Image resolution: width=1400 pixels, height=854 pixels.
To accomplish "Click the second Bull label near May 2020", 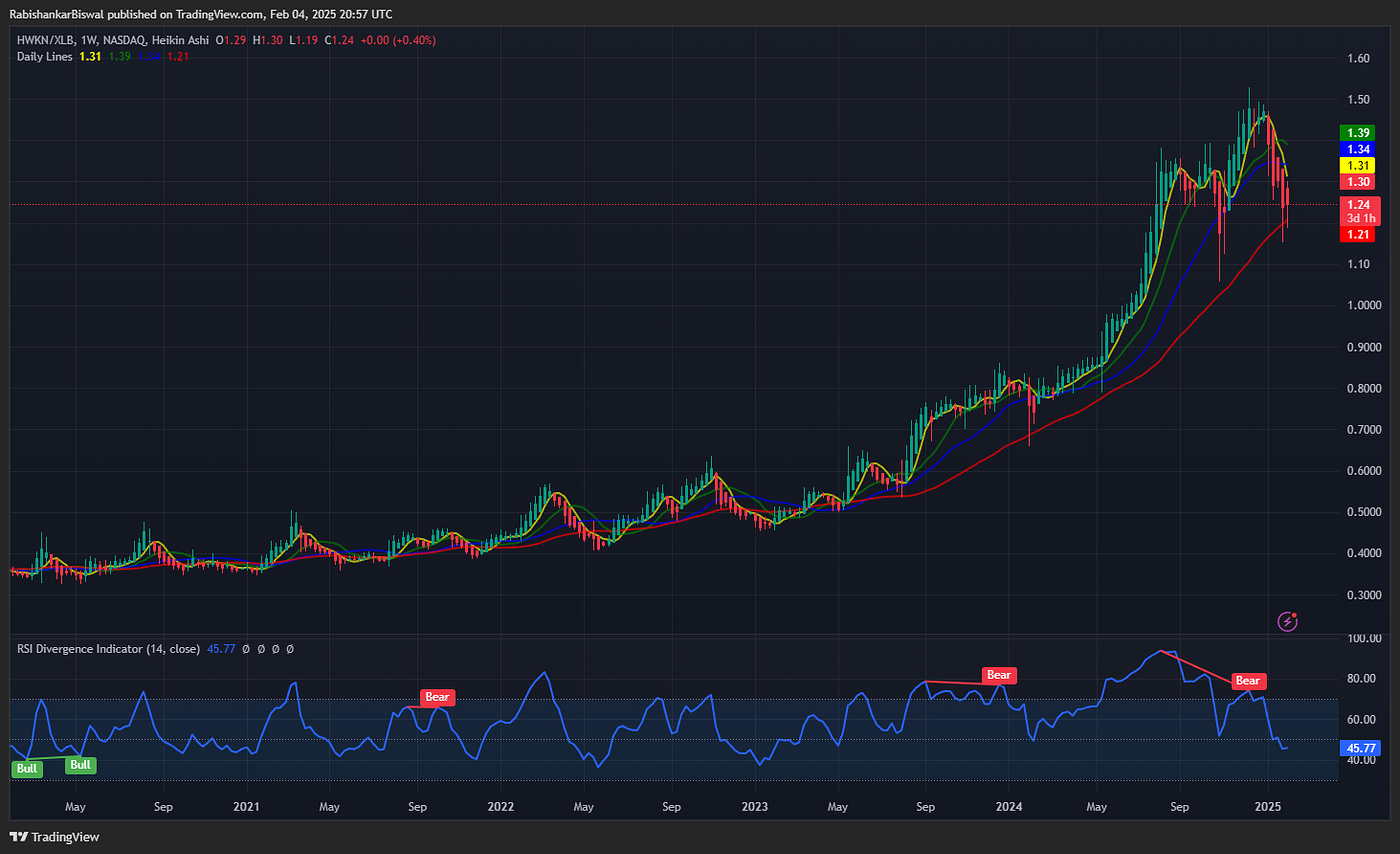I will point(81,764).
